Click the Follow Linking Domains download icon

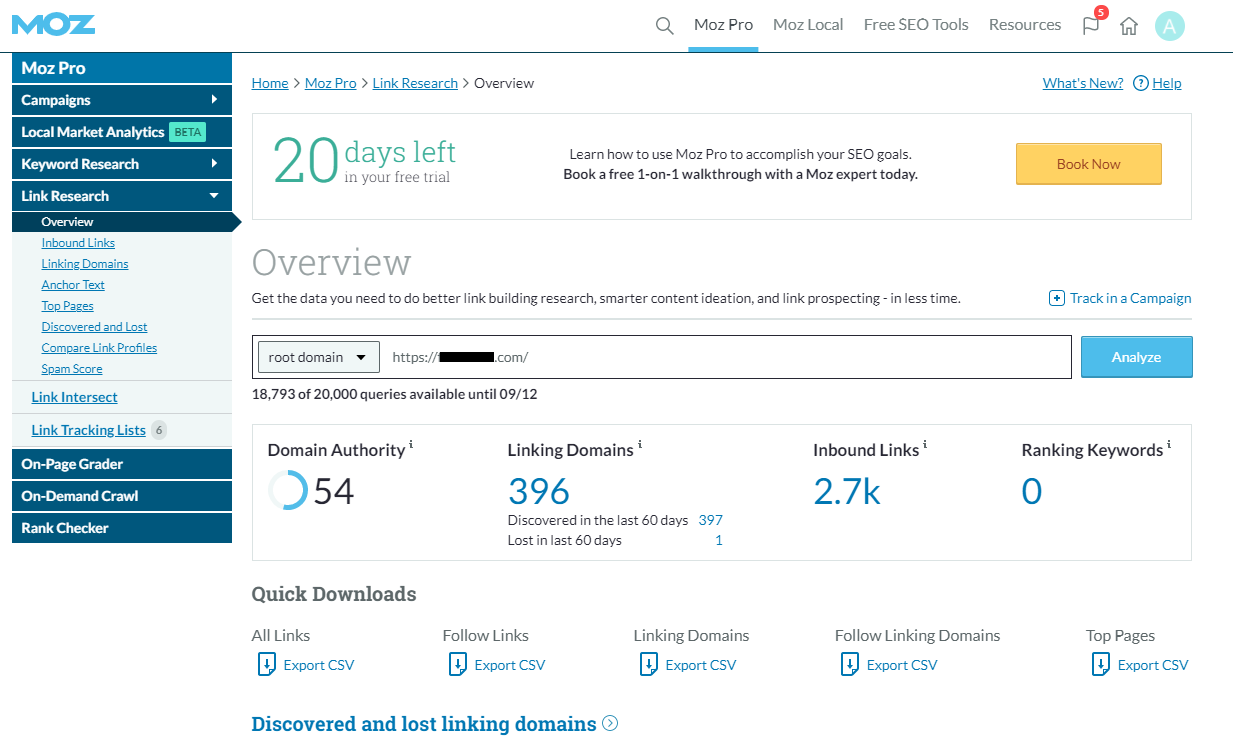[x=850, y=664]
